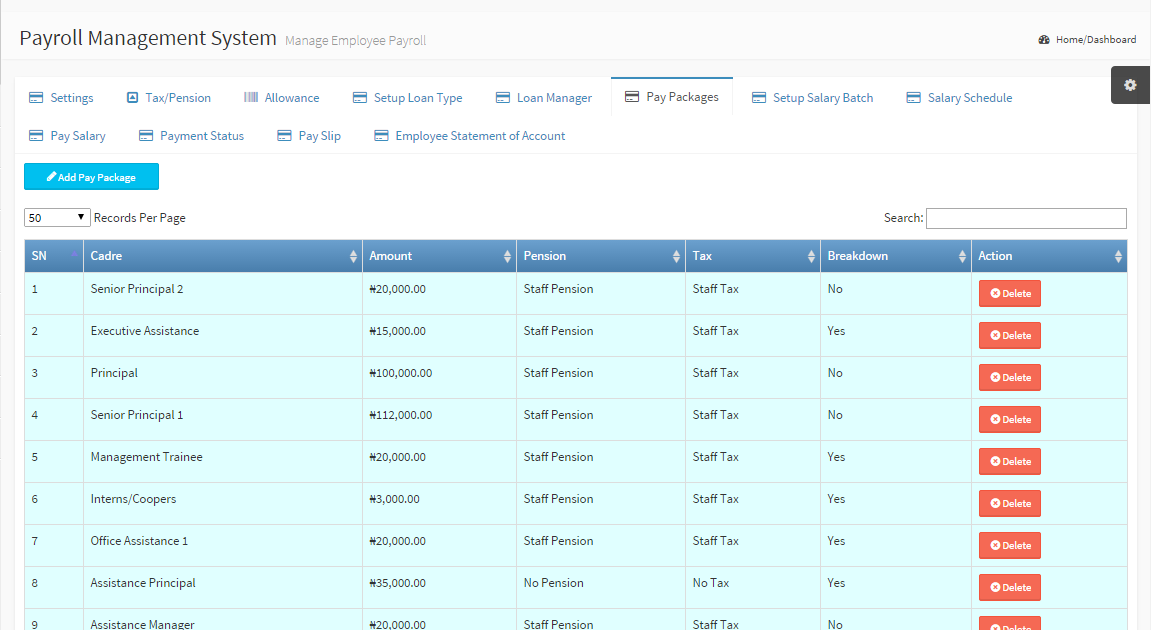
Task: Delete the Senior Principal 2 package
Action: 1009,294
